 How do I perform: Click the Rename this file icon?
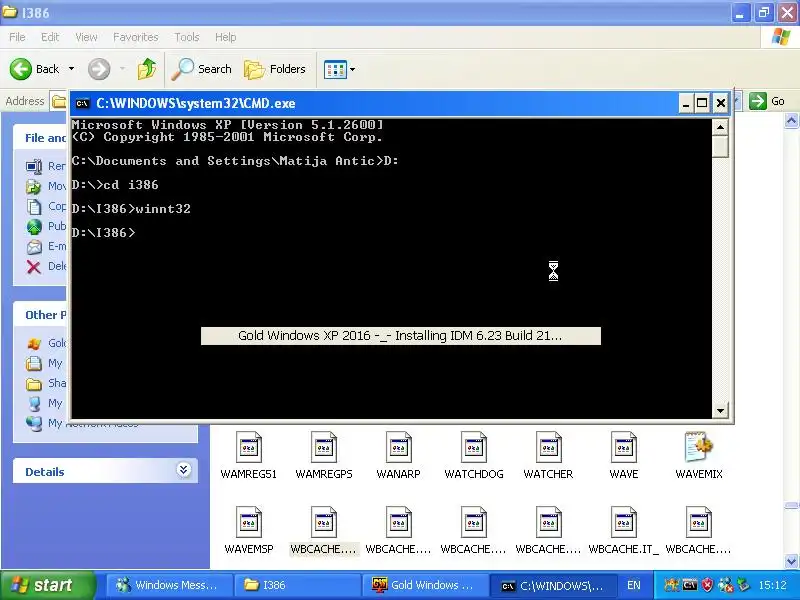coord(34,166)
